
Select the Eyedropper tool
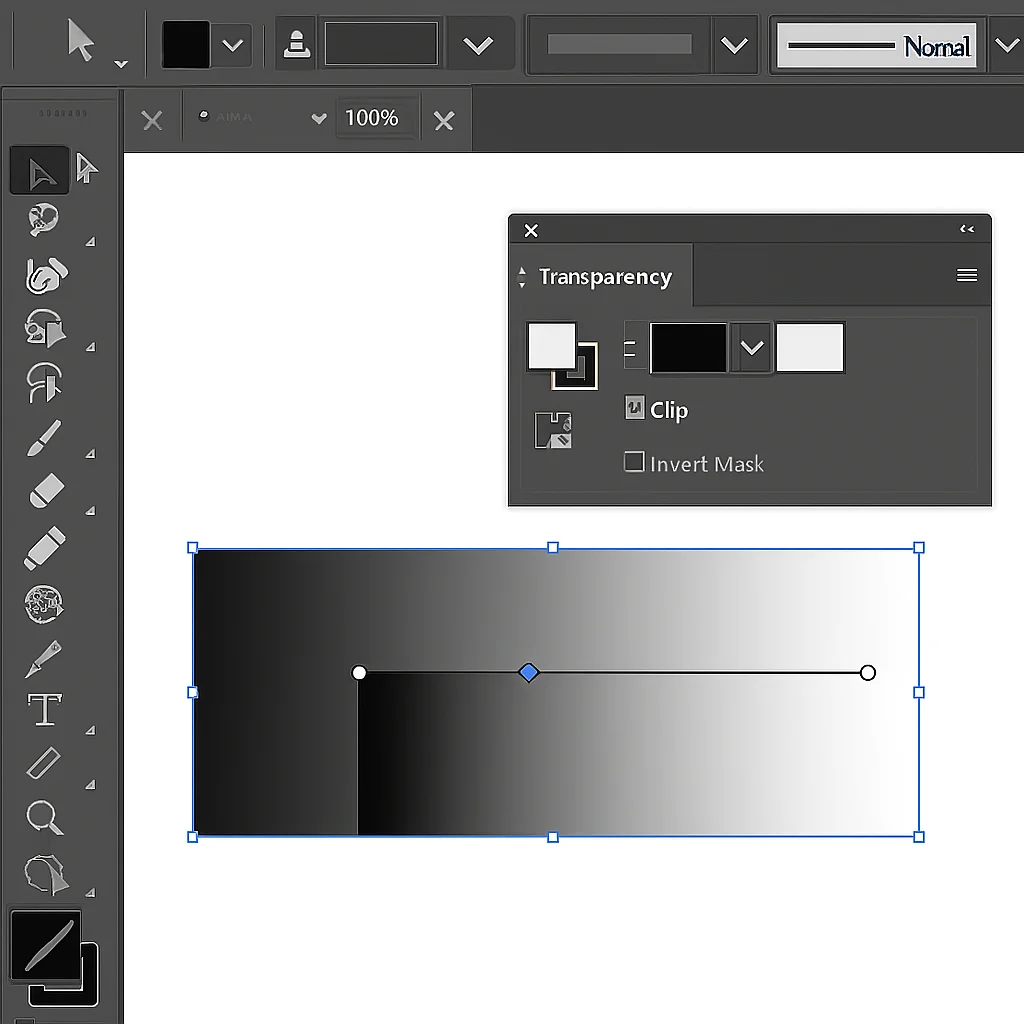click(43, 658)
